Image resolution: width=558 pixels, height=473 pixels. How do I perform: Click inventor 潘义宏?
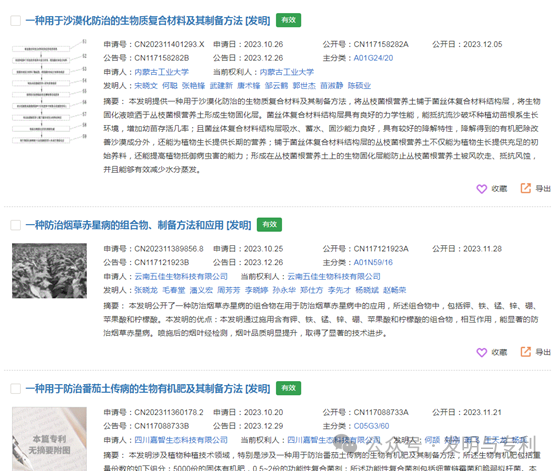click(201, 290)
